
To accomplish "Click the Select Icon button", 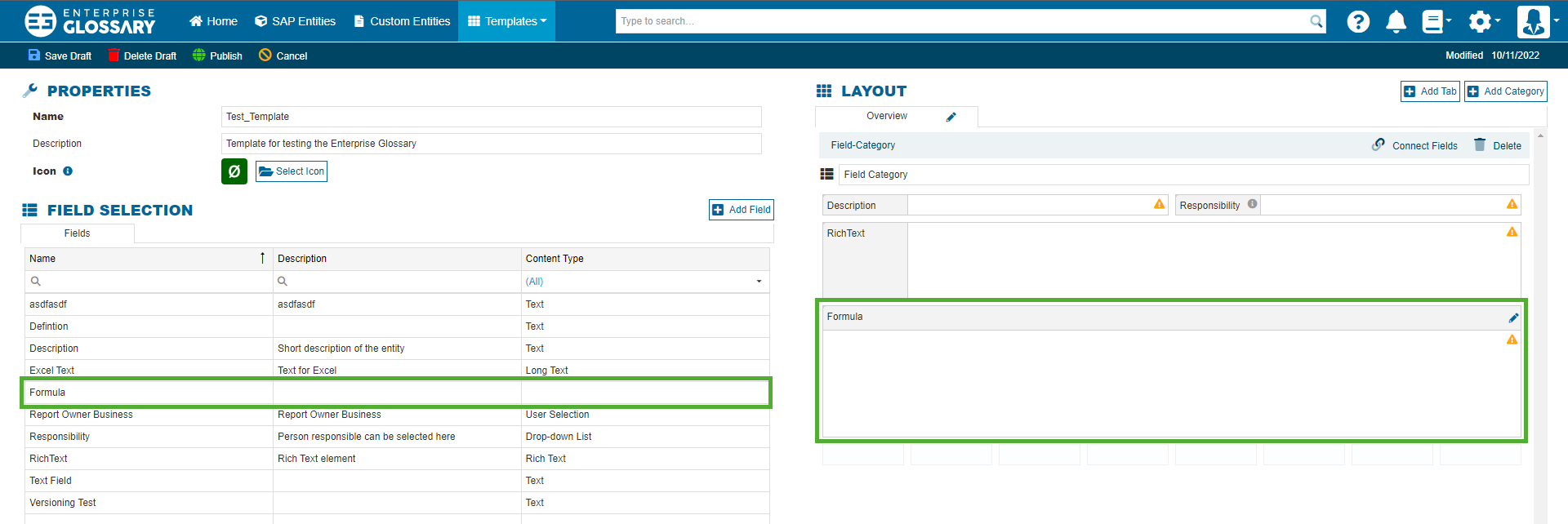I will (292, 171).
